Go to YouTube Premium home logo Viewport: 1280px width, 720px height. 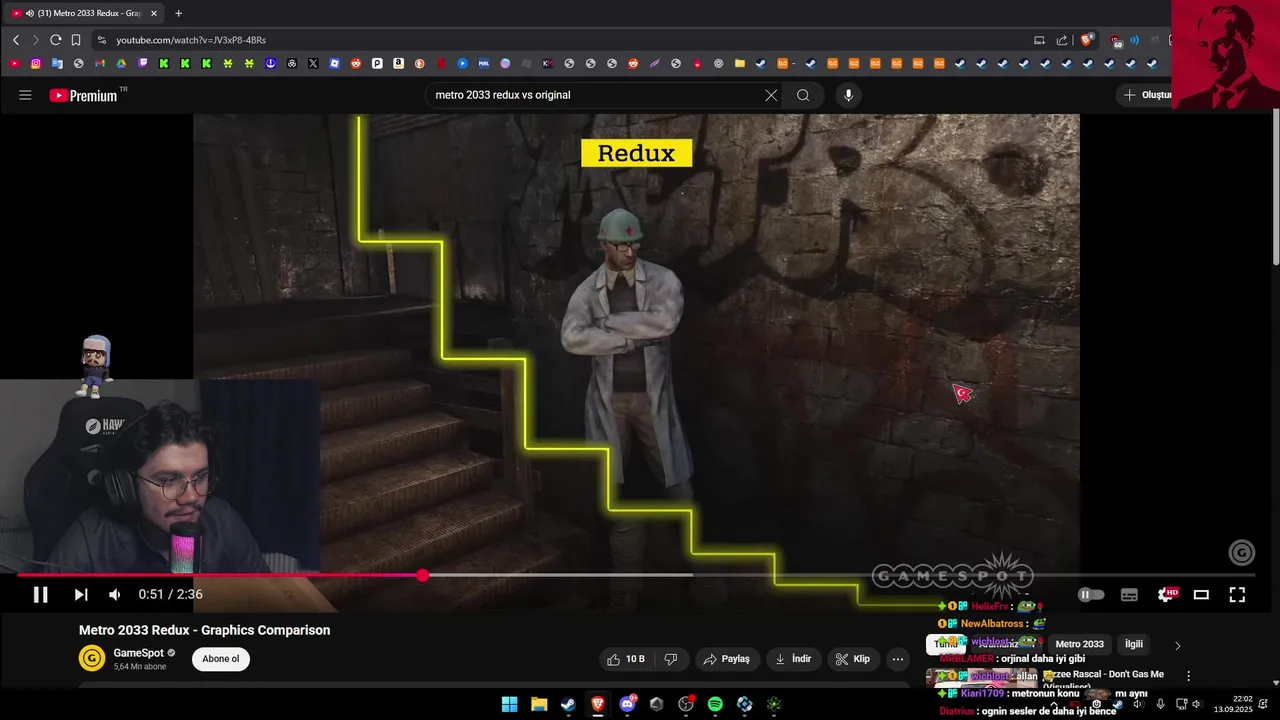pyautogui.click(x=84, y=95)
